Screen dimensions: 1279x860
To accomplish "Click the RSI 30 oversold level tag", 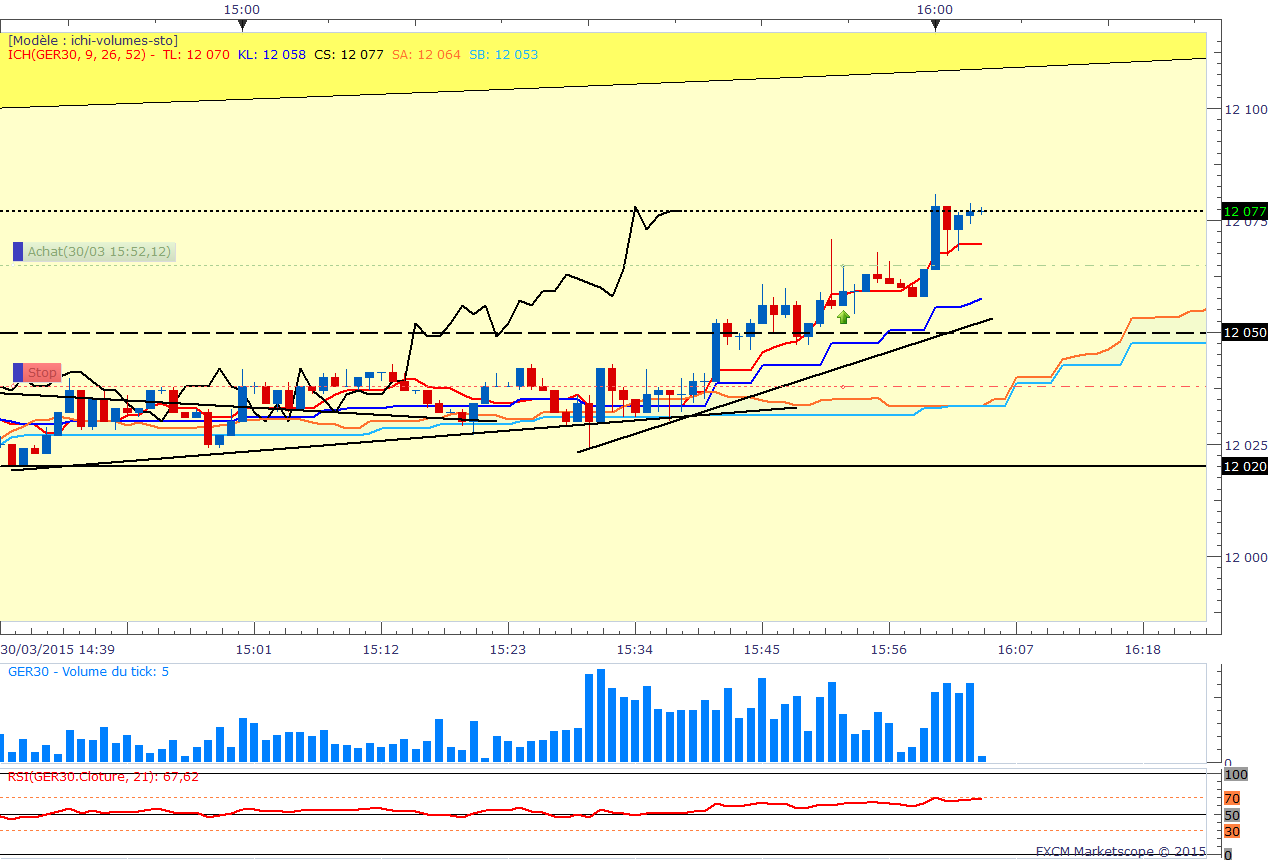I will tap(1232, 831).
